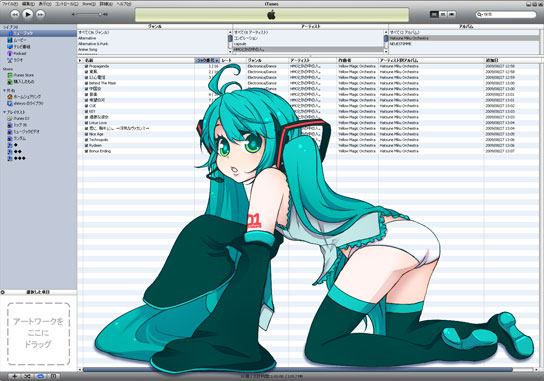Screen dimensions: 544x381
Task: Open the double-diamond playlist
Action: 38,151
